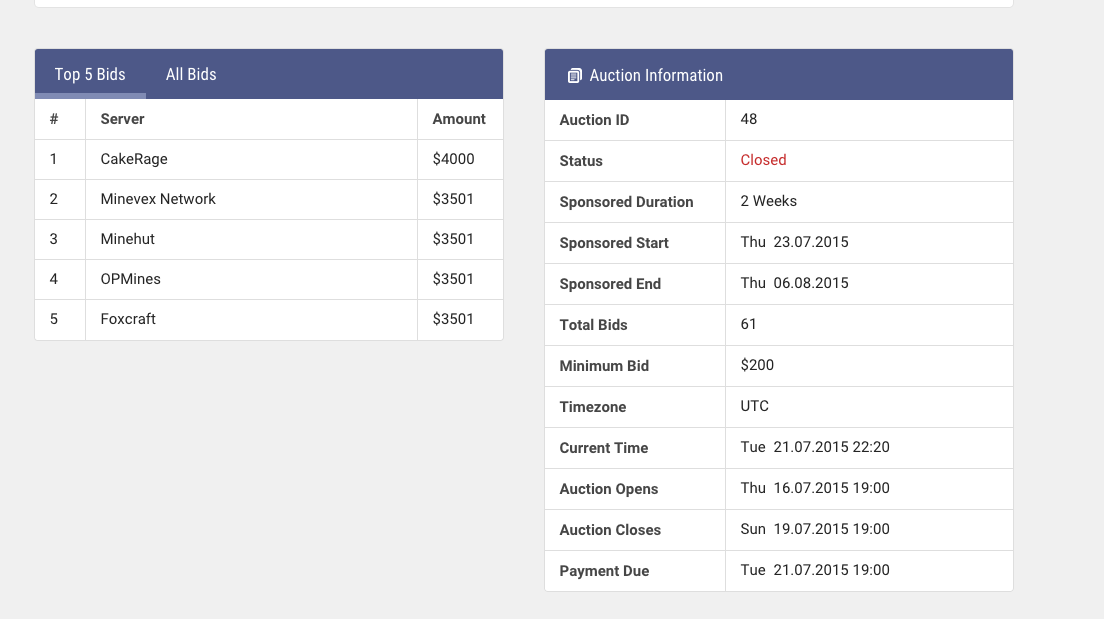Click the Sponsored Duration 2 Weeks value
1104x619 pixels.
[x=768, y=201]
